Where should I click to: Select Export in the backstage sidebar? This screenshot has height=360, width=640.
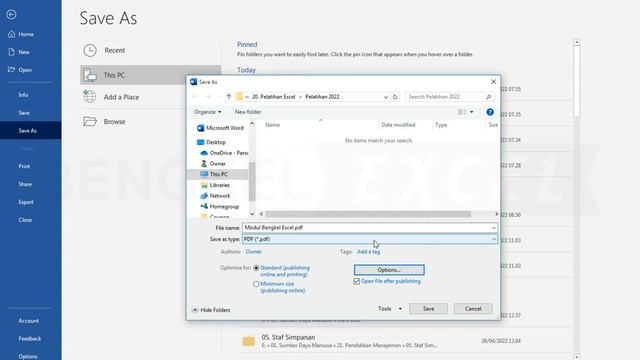coord(26,202)
